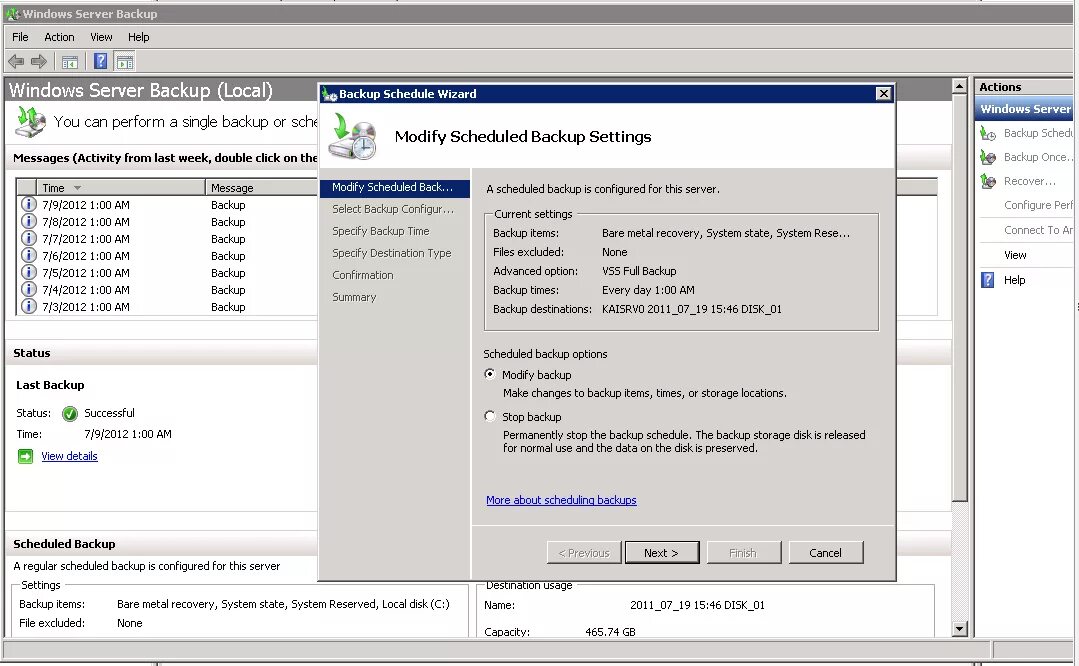Screen dimensions: 1079x666
Task: Select 7/9/2012 1:00 AM message row
Action: point(167,204)
